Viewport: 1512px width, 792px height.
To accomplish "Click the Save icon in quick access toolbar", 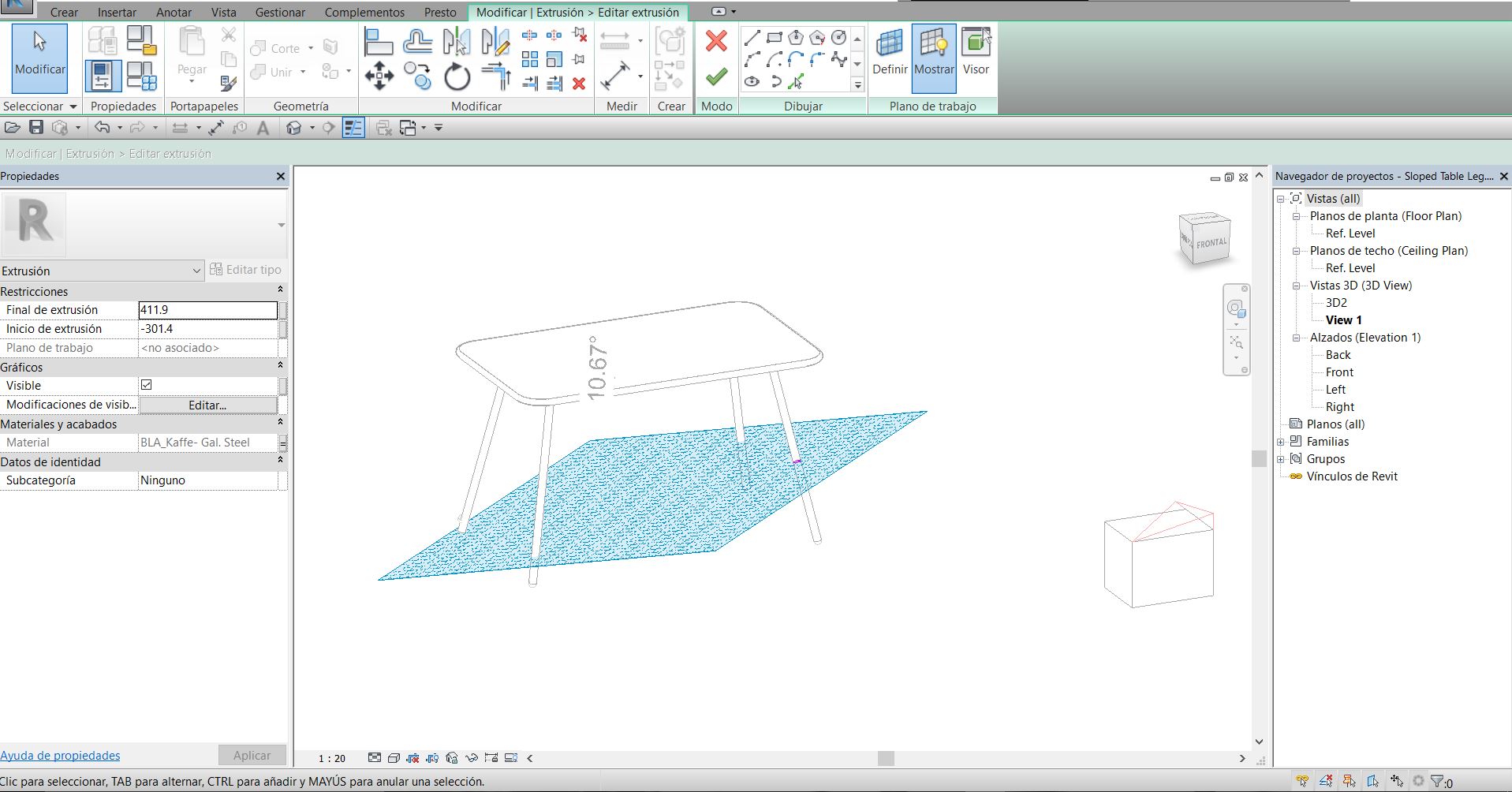I will point(35,127).
